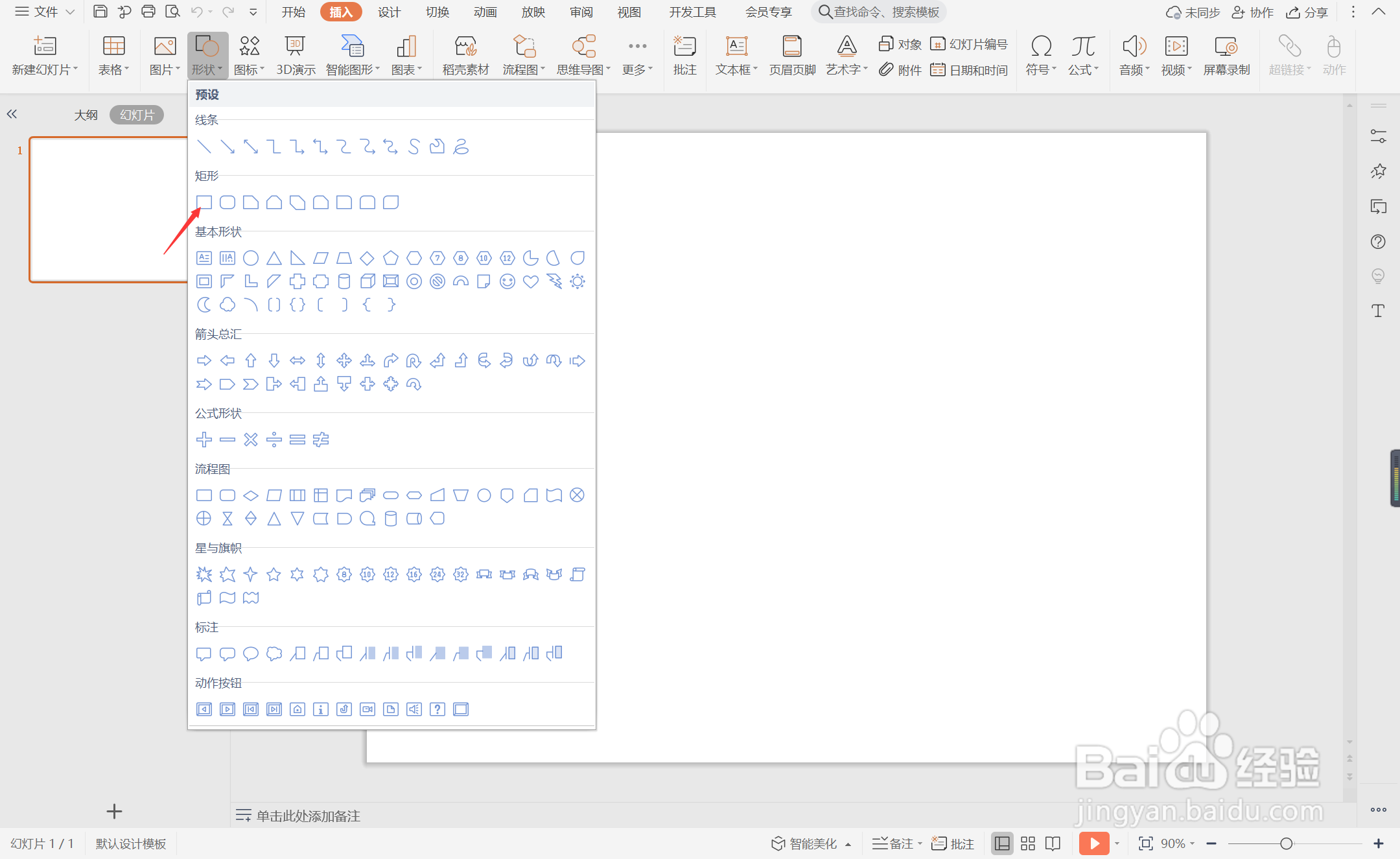
Task: Pick the straight line shape under 线条
Action: click(x=204, y=147)
